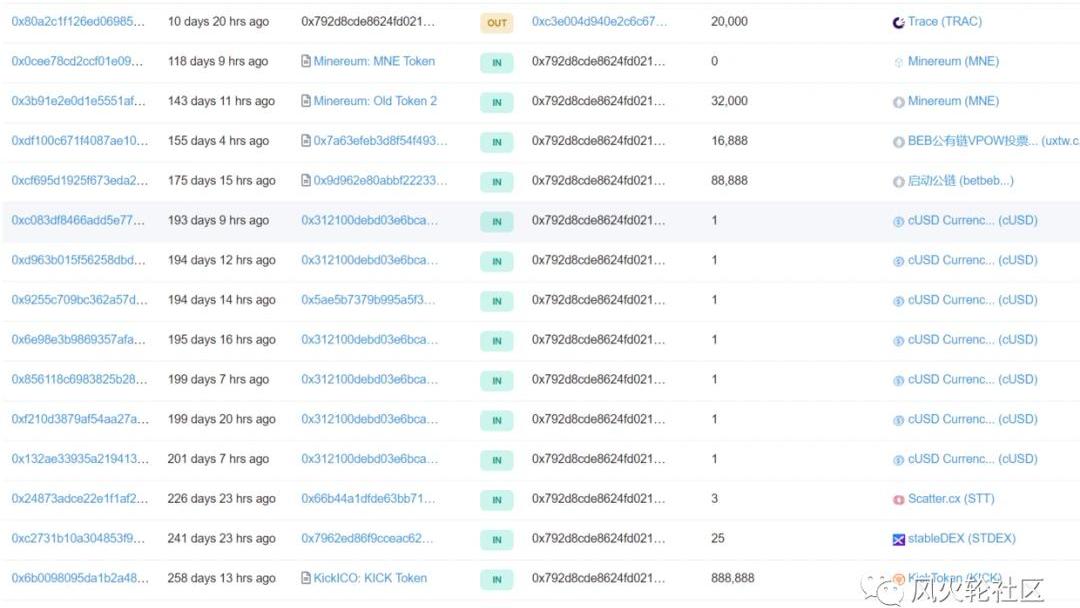Open the stableDEX (STDEX) token link
Viewport: 1080px width, 608px height.
pos(962,538)
